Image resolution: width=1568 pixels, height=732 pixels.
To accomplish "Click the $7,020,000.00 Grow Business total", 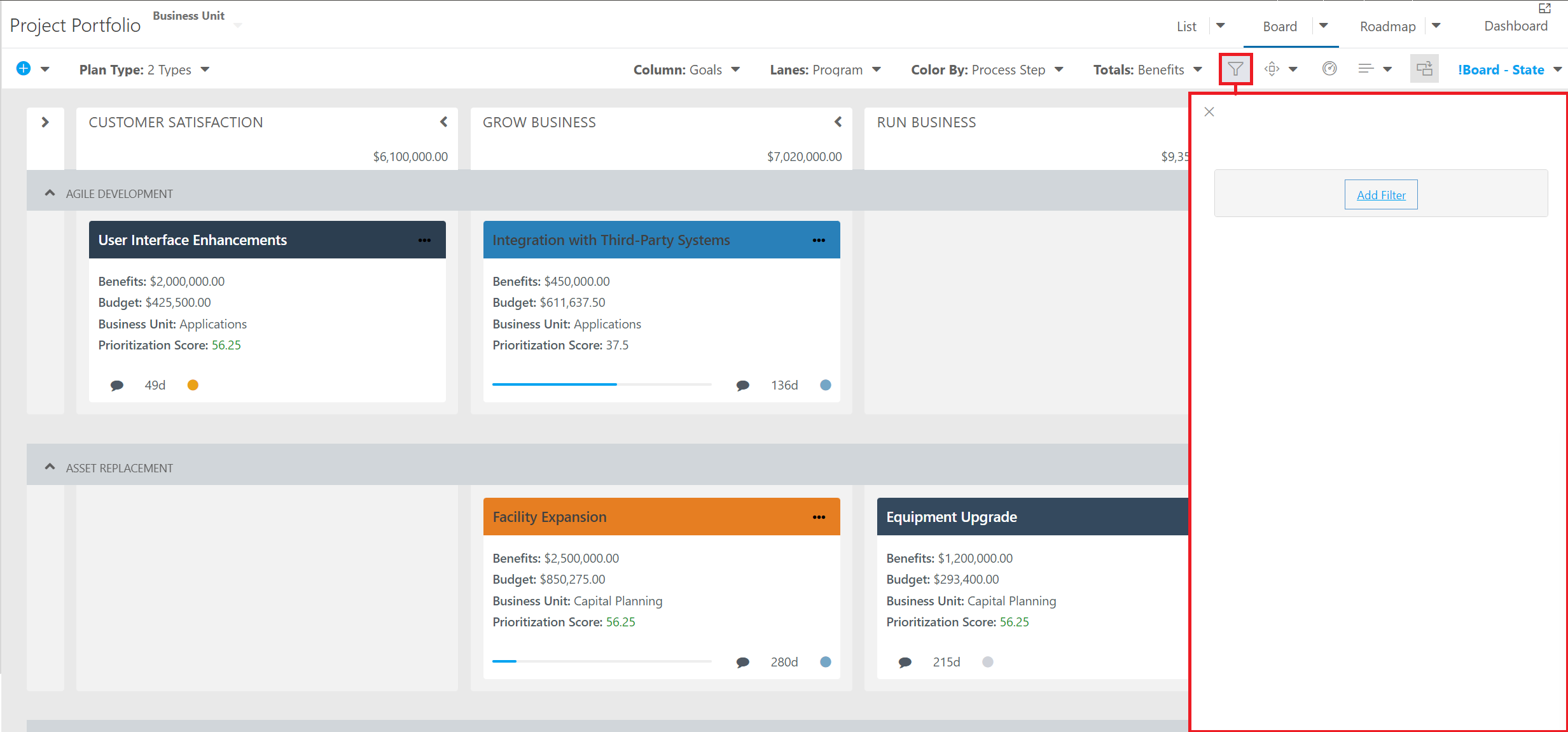I will (805, 157).
